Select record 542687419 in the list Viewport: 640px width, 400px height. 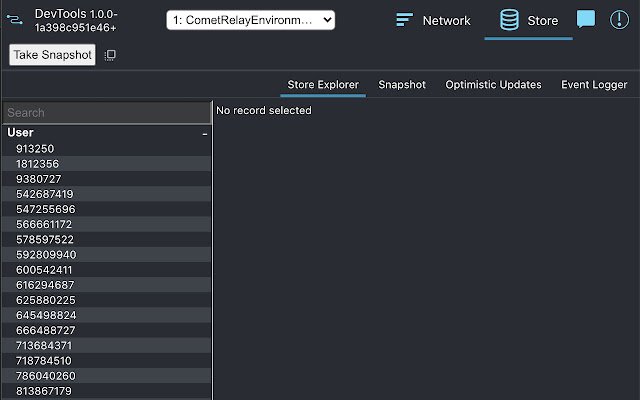click(45, 194)
